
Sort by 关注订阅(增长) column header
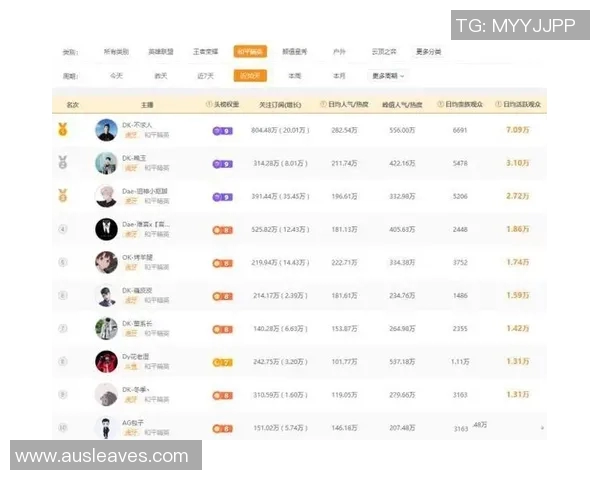point(280,104)
